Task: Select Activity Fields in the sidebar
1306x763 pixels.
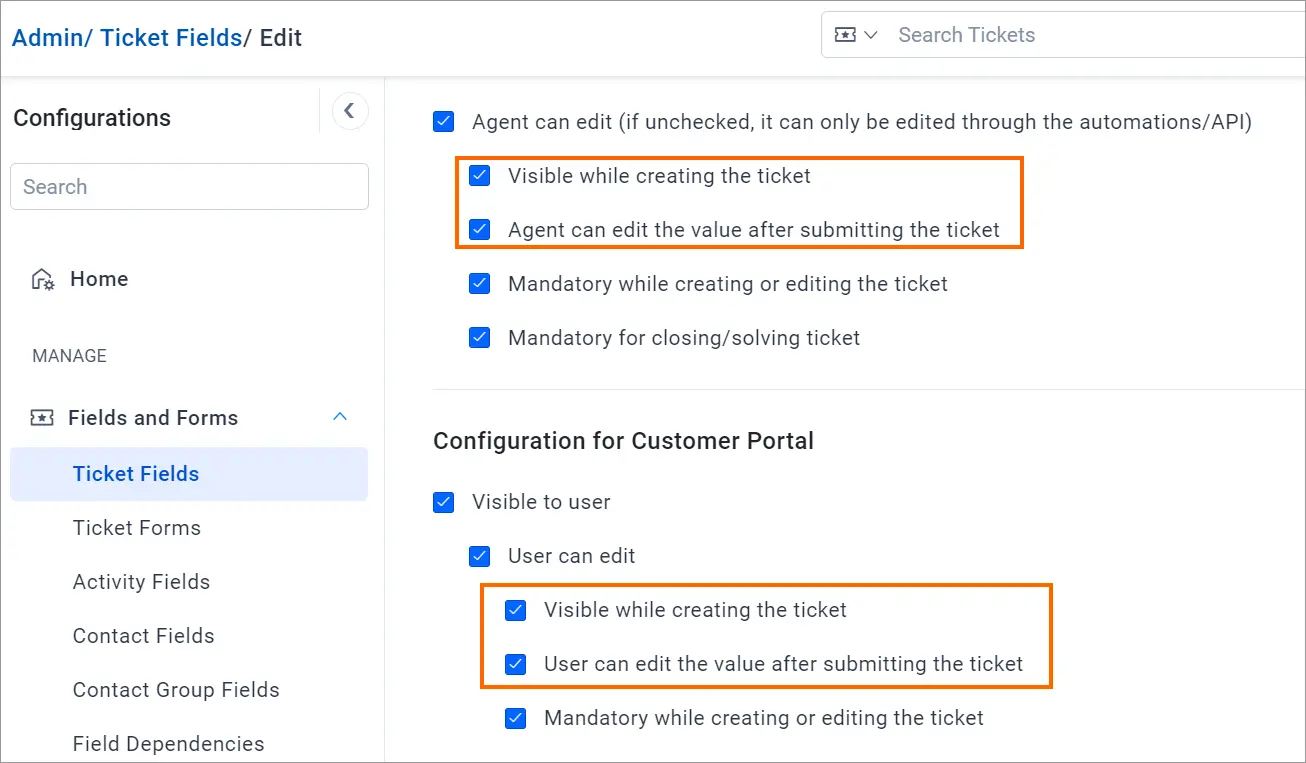Action: point(141,582)
